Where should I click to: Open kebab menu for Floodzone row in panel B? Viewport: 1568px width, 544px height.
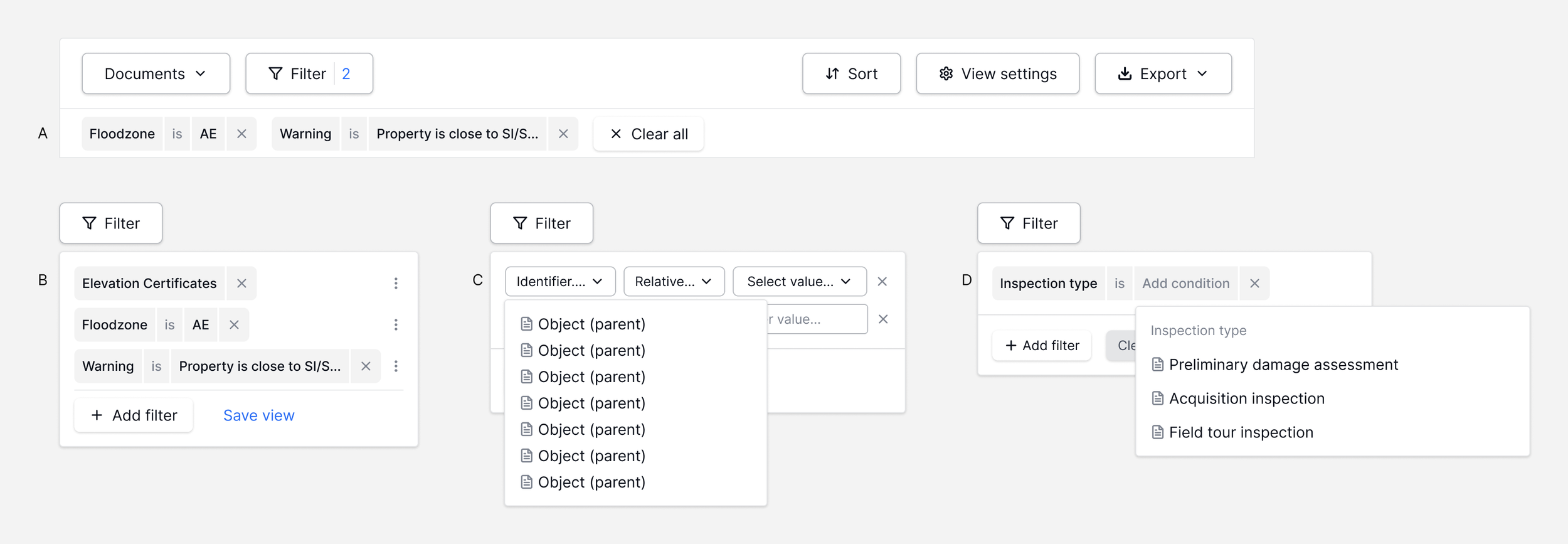click(396, 325)
